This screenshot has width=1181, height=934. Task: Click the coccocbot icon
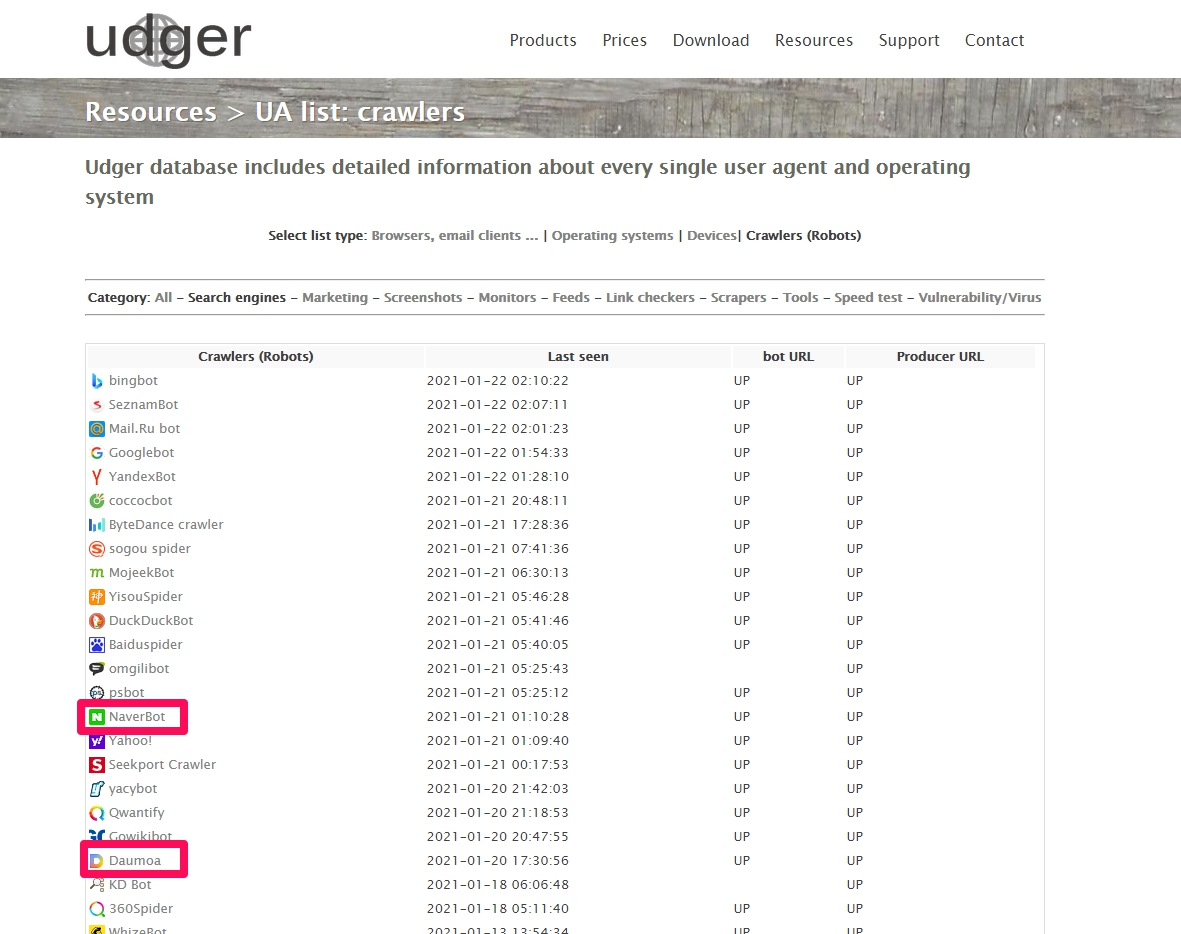[96, 501]
